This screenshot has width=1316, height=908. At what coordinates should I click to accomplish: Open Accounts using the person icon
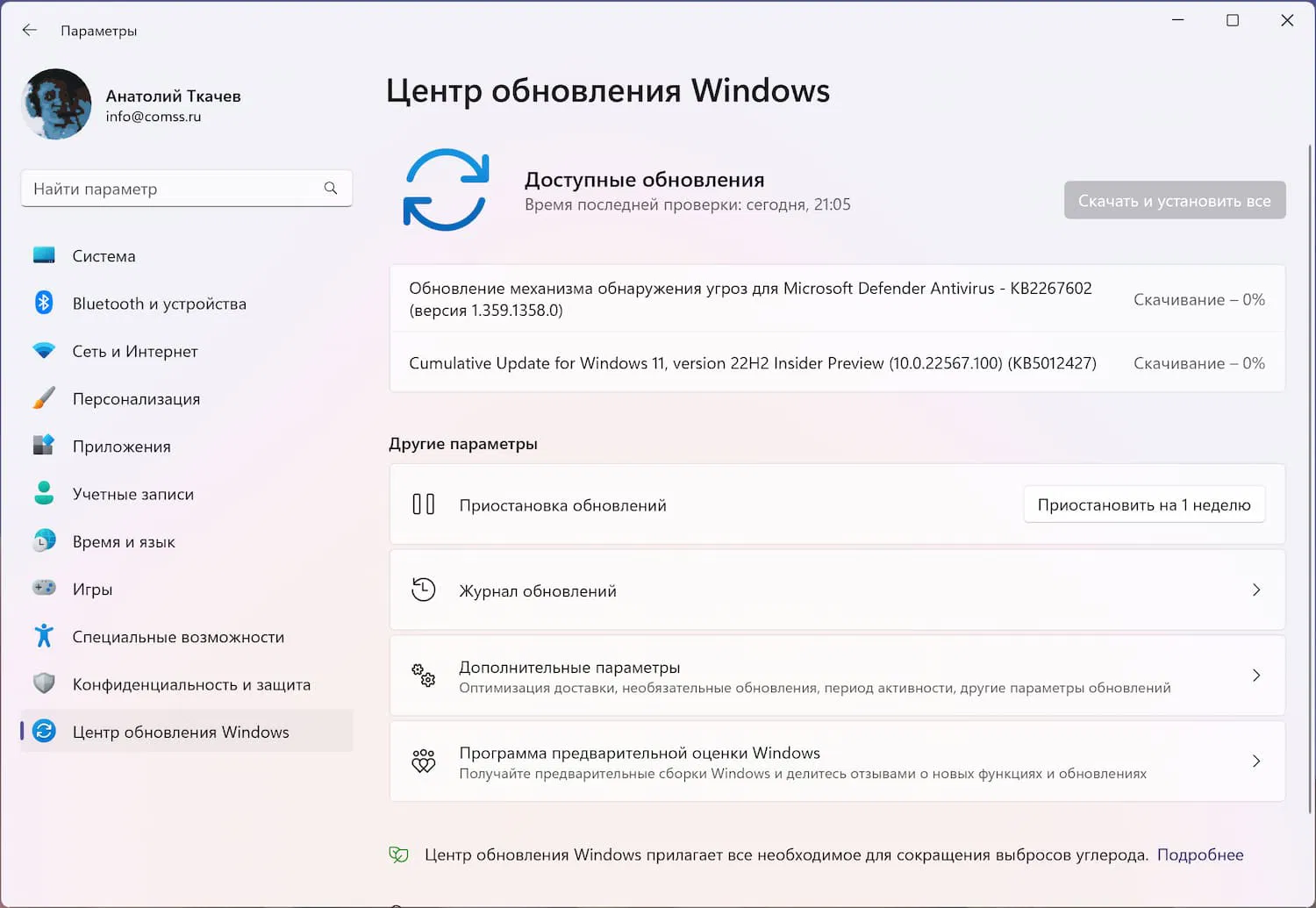[x=44, y=493]
